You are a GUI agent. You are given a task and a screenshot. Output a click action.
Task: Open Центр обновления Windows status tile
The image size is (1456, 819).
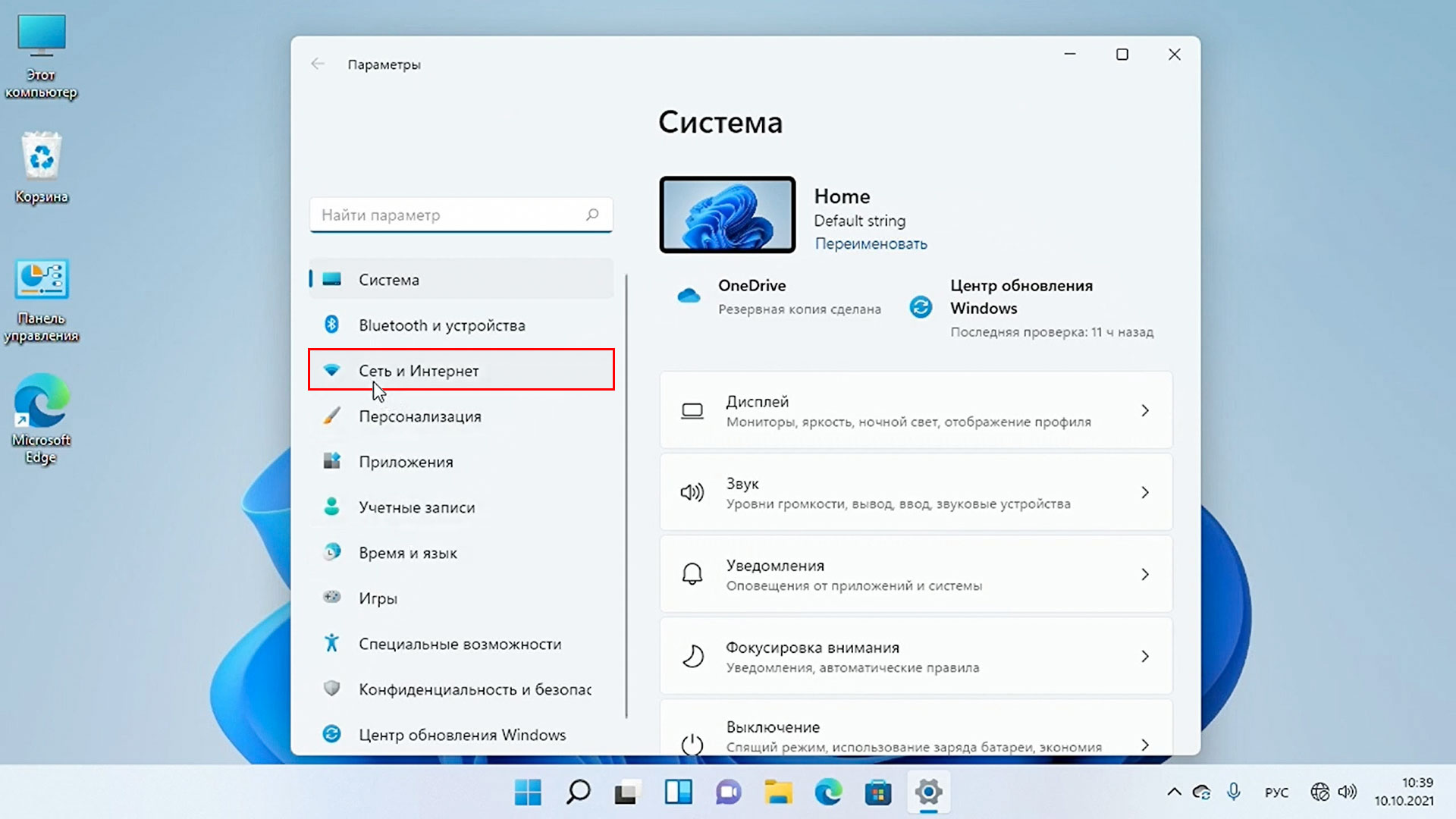(1021, 297)
